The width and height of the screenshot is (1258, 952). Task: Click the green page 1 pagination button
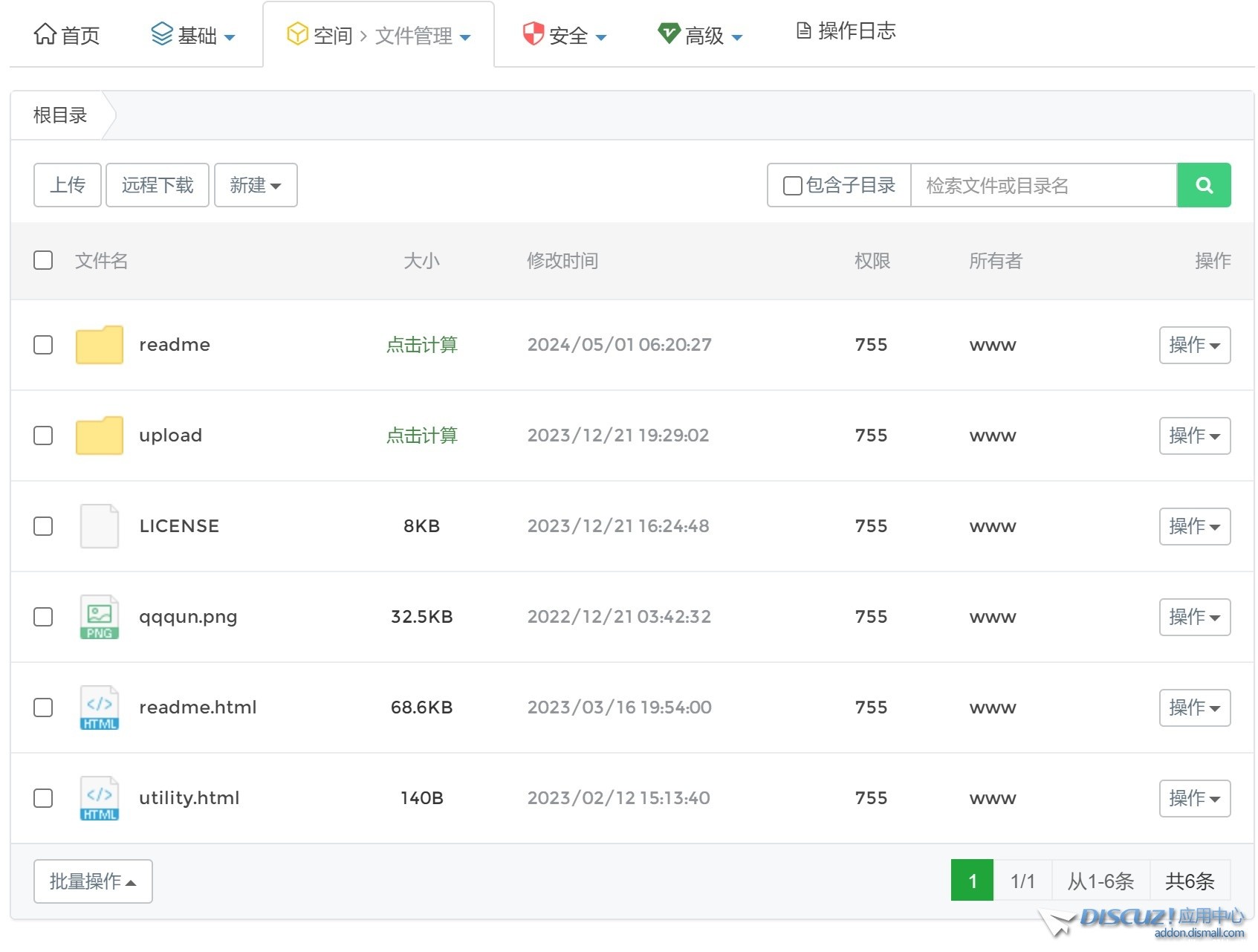(971, 881)
